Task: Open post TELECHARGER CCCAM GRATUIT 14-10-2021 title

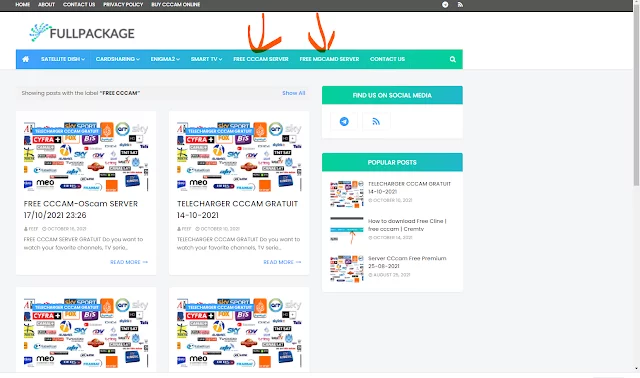Action: [x=237, y=209]
